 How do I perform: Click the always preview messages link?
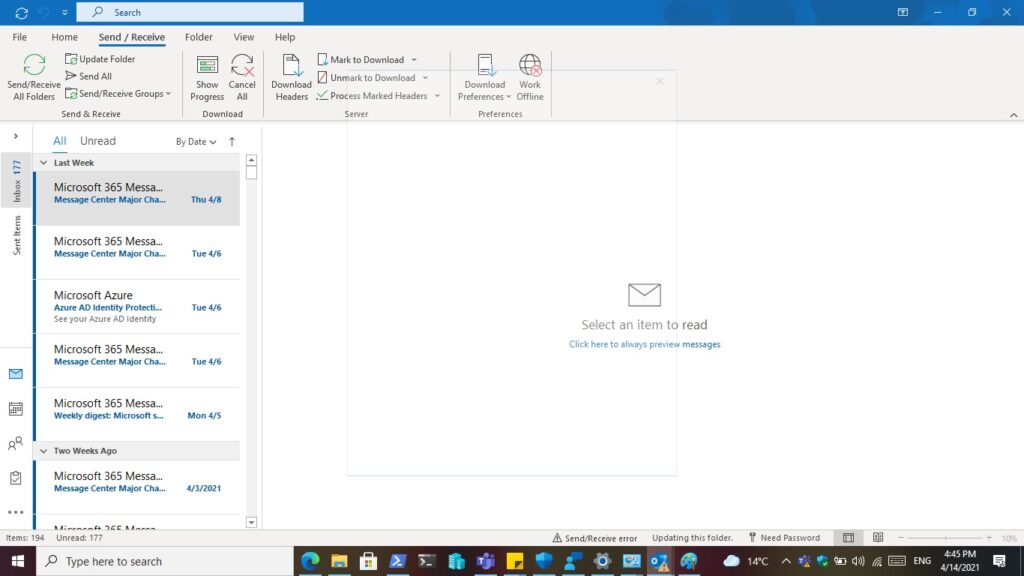(x=644, y=344)
